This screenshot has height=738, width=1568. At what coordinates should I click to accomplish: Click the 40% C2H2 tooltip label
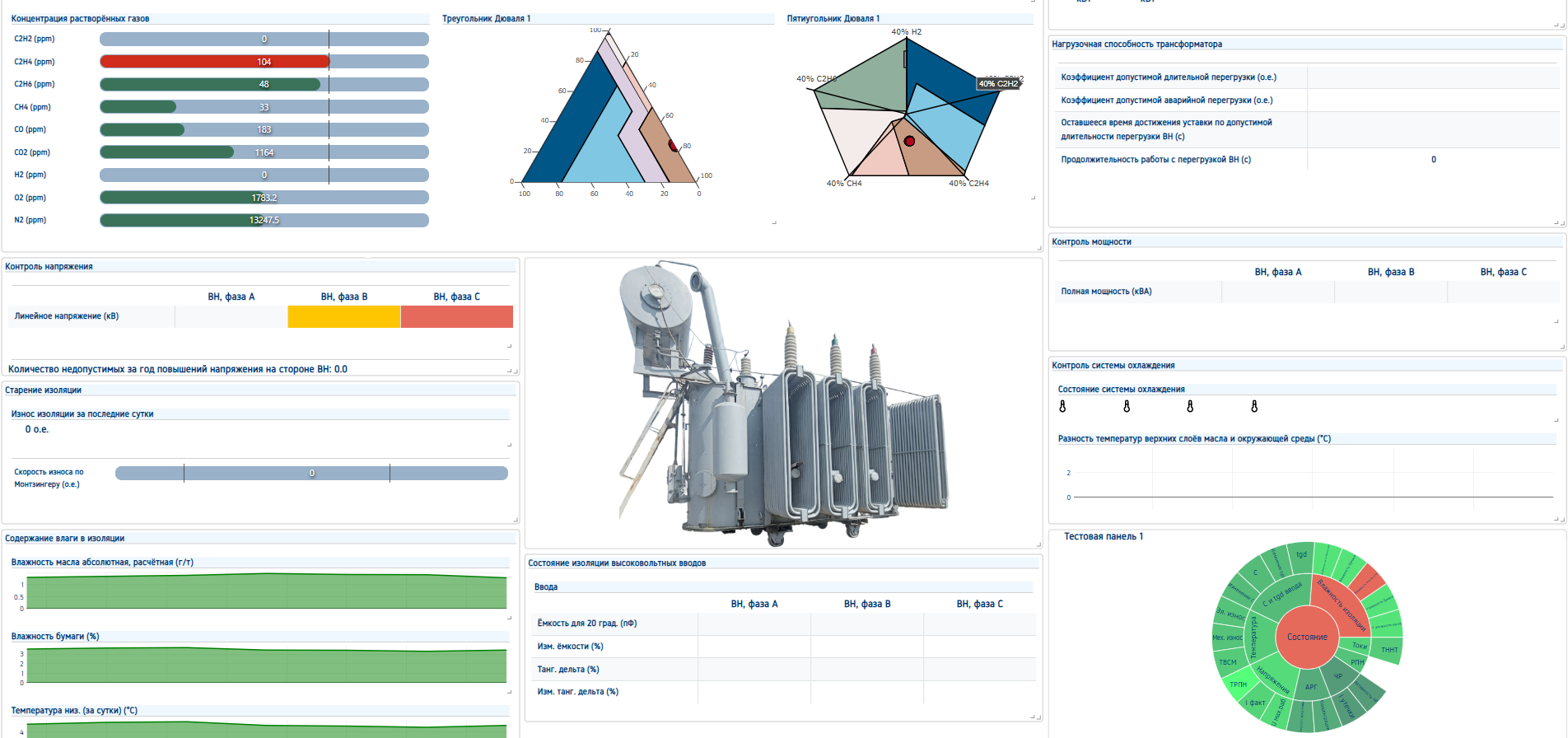tap(998, 84)
